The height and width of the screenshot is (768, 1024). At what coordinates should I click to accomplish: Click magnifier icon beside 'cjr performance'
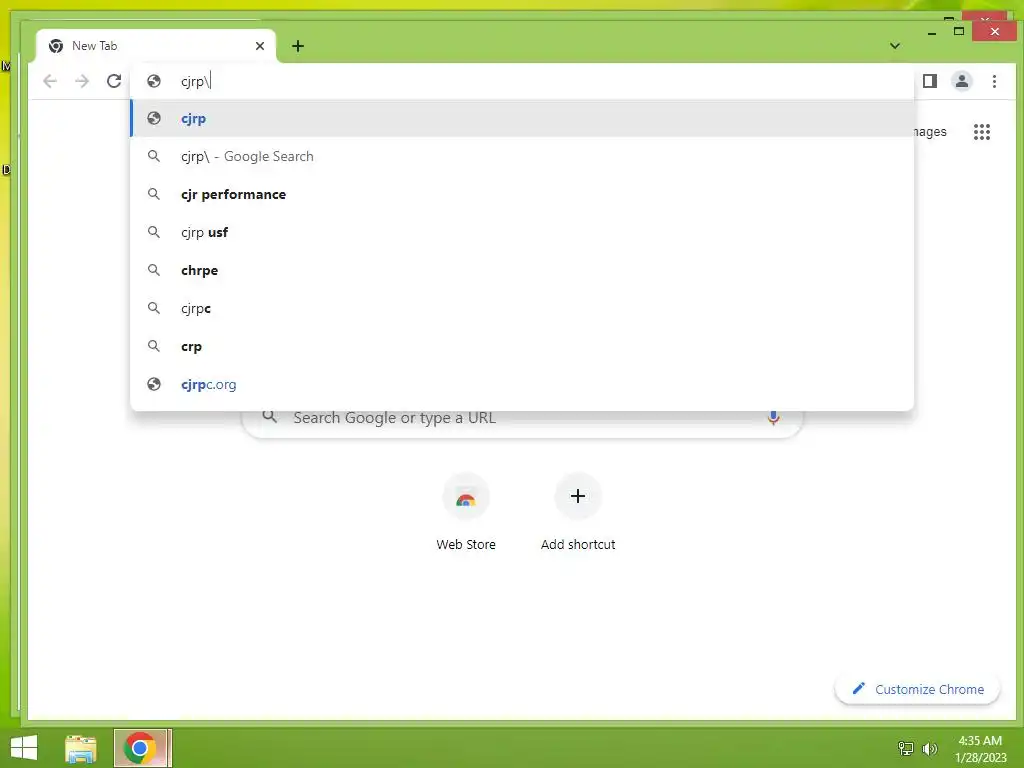[154, 194]
